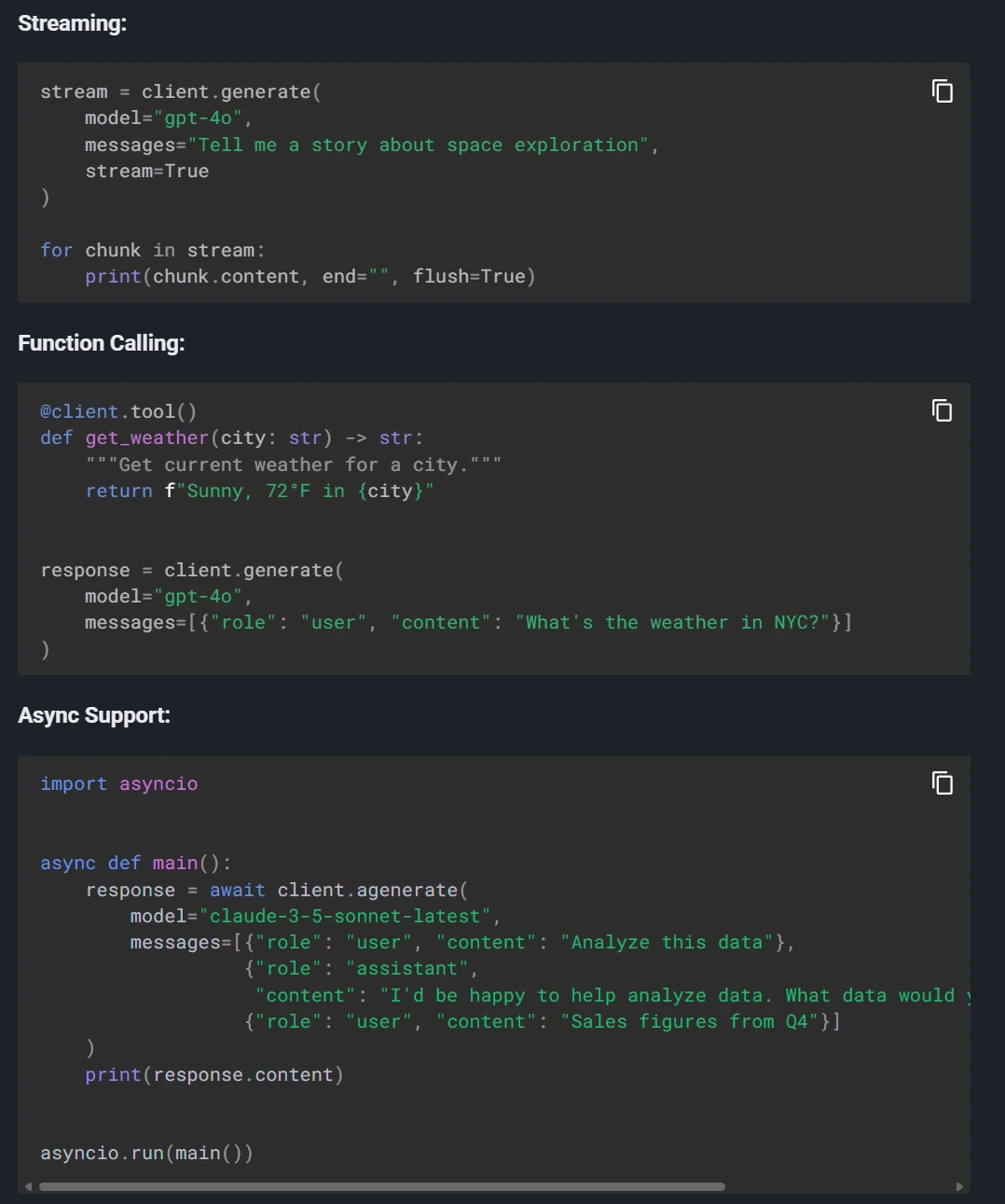Click the get_weather function definition

[x=146, y=437]
